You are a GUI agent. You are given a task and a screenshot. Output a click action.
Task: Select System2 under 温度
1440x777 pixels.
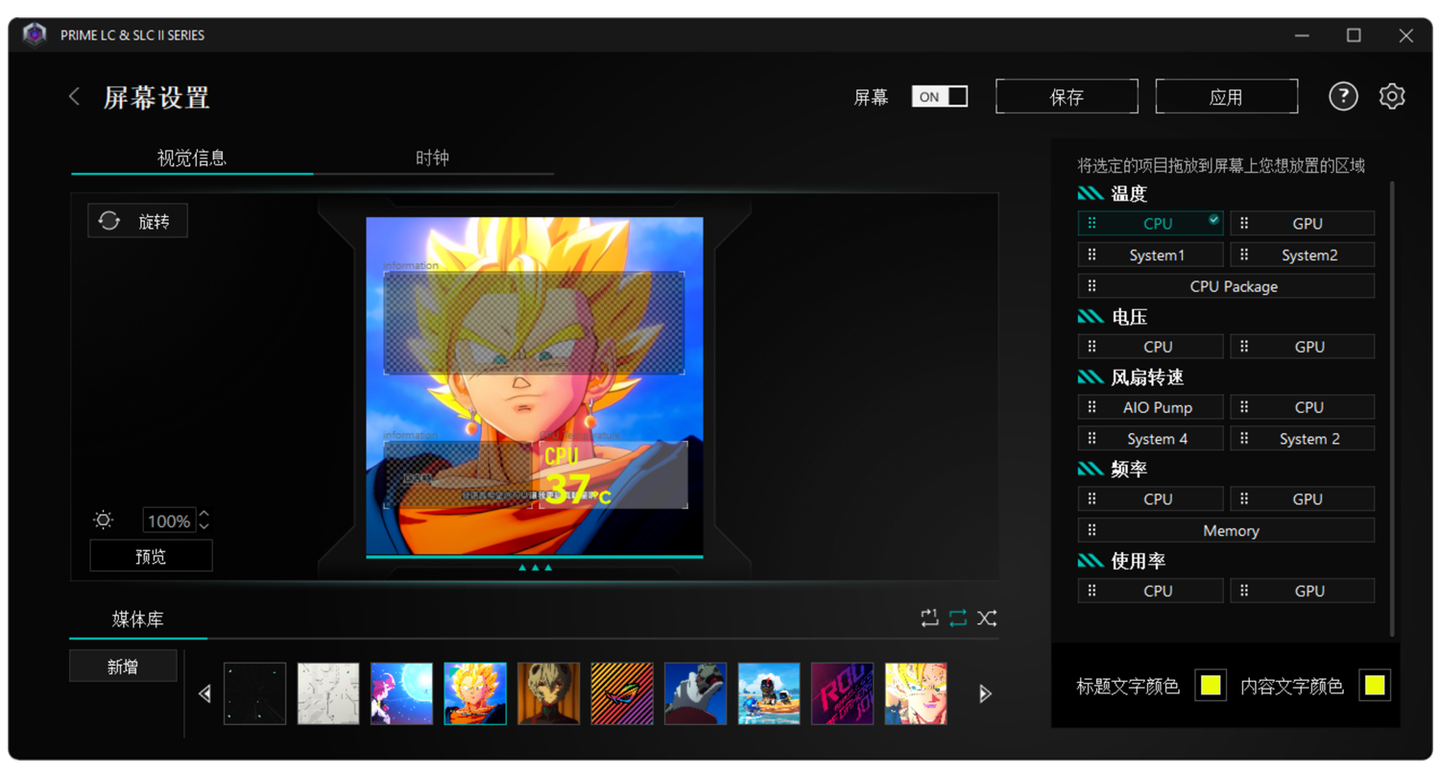click(1302, 255)
